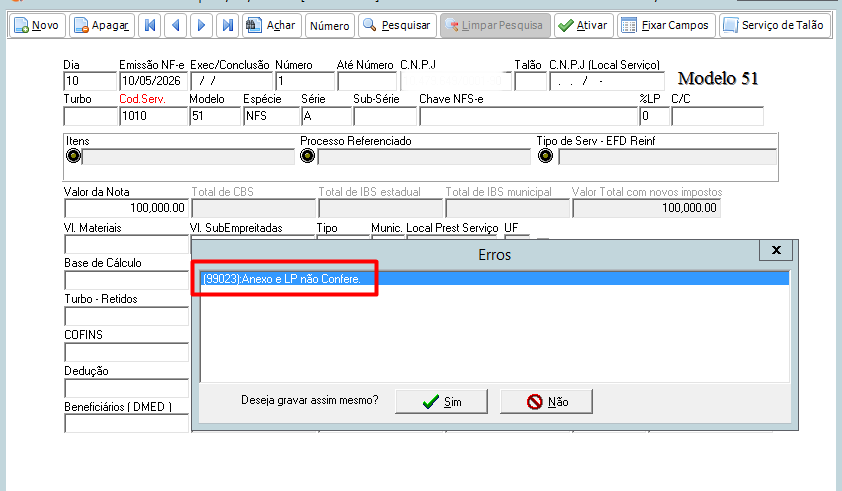Click the Pesquisar magnifier button
The image size is (842, 491).
[x=397, y=25]
